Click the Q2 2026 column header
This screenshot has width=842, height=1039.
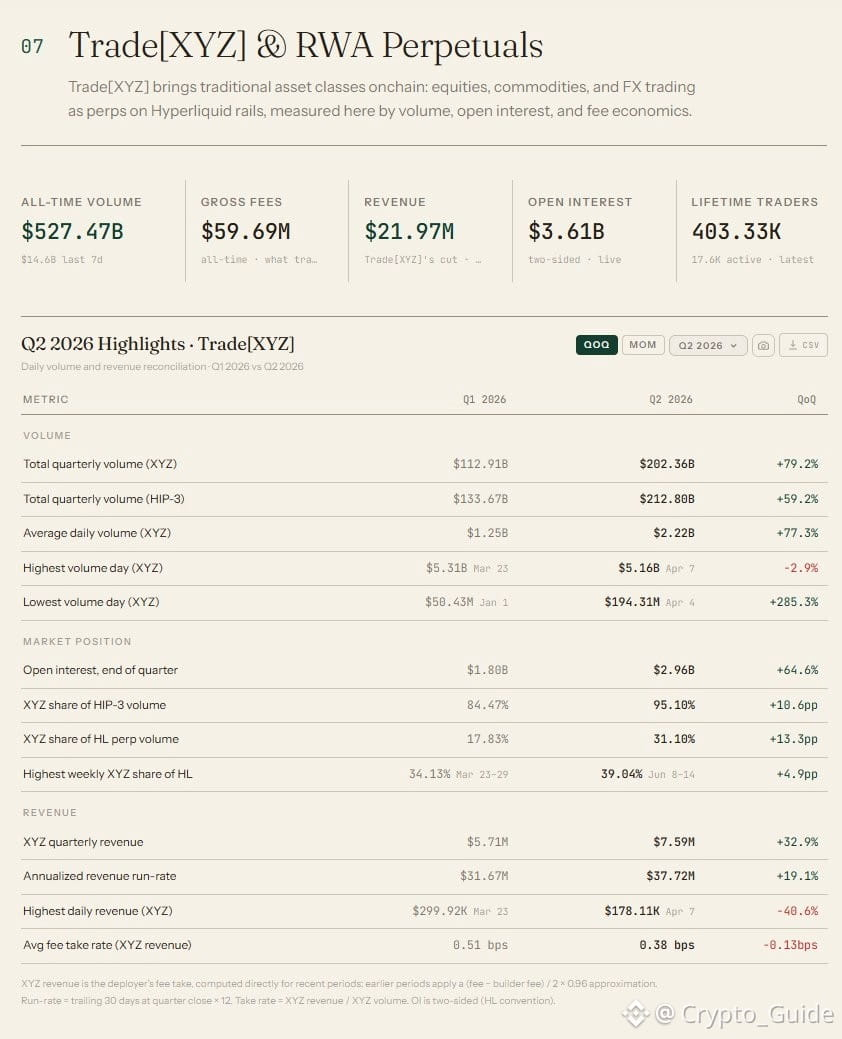670,400
